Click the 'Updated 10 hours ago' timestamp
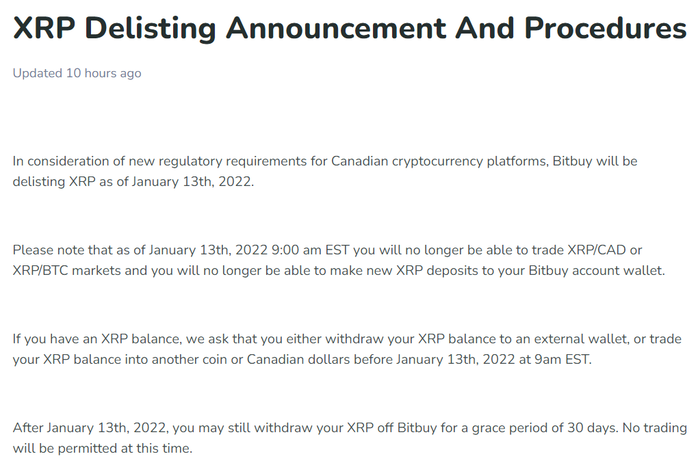 click(77, 73)
